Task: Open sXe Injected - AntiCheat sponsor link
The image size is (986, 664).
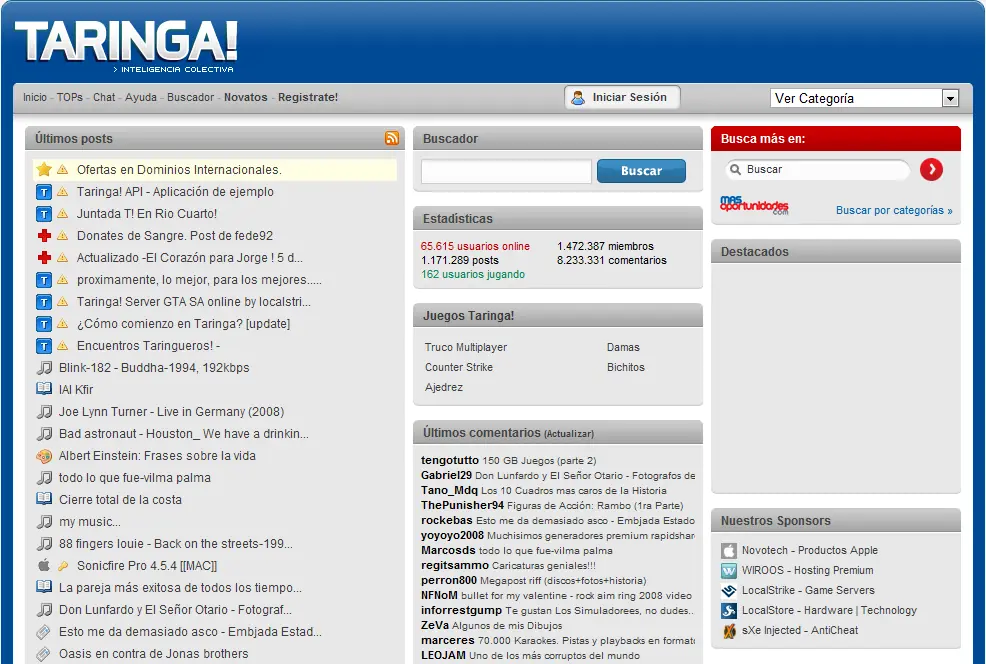Action: point(800,630)
